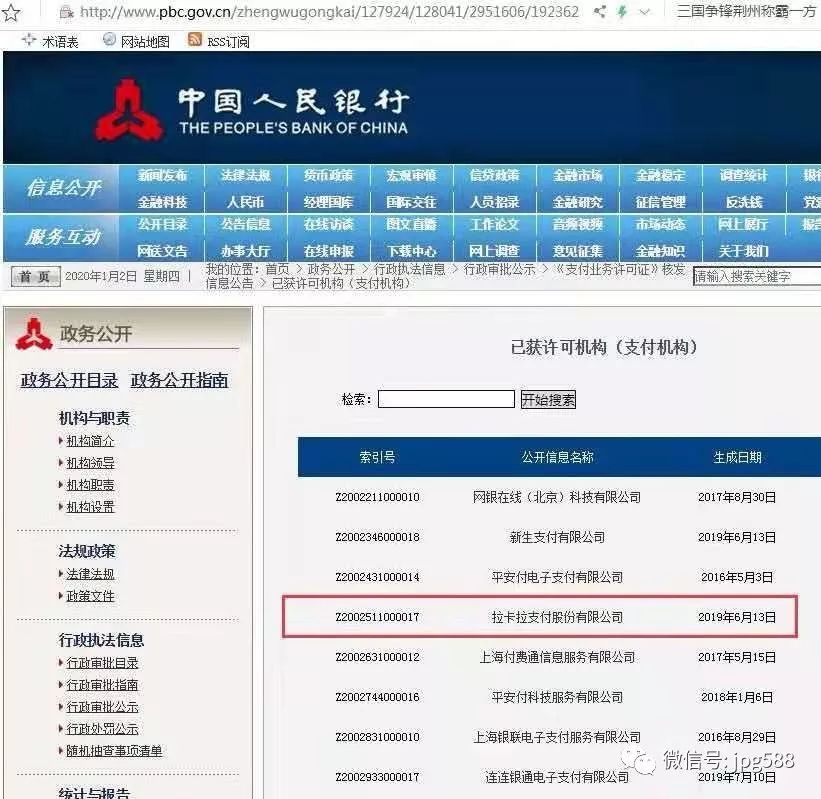The width and height of the screenshot is (821, 799).
Task: Open 宏观审慎 navigation item
Action: tap(412, 175)
